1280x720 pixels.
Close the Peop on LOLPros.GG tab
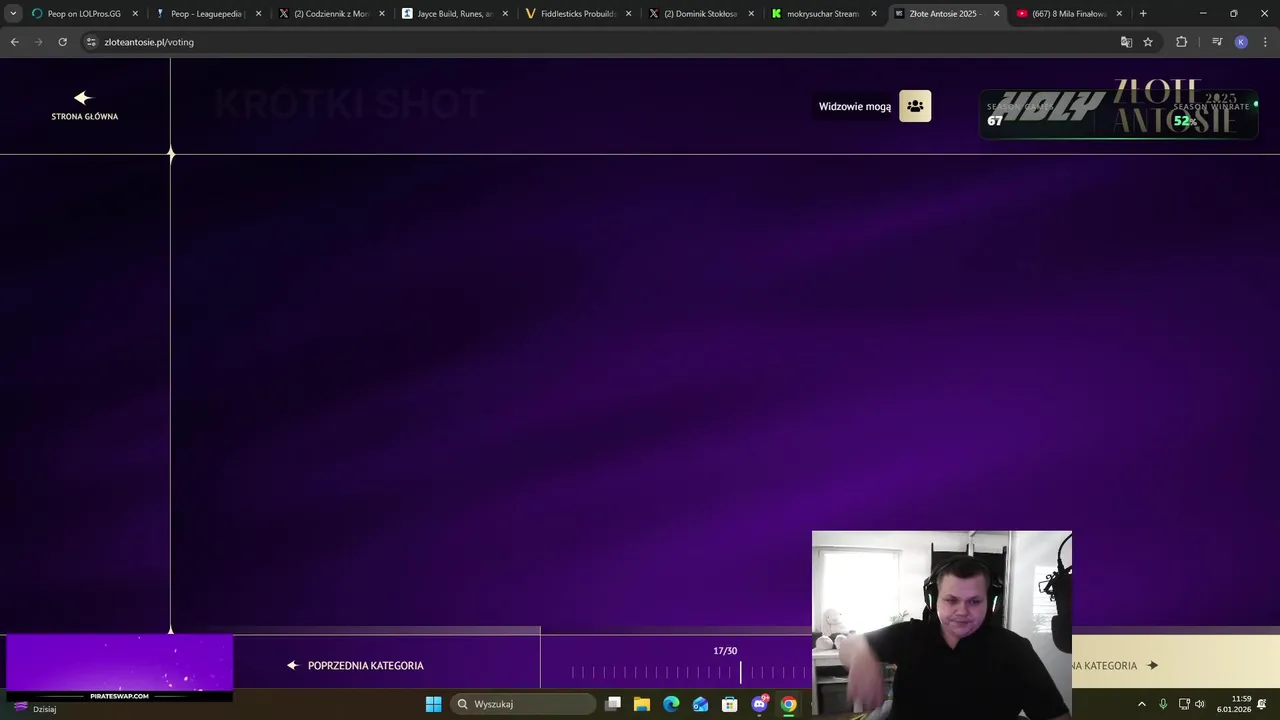(135, 14)
